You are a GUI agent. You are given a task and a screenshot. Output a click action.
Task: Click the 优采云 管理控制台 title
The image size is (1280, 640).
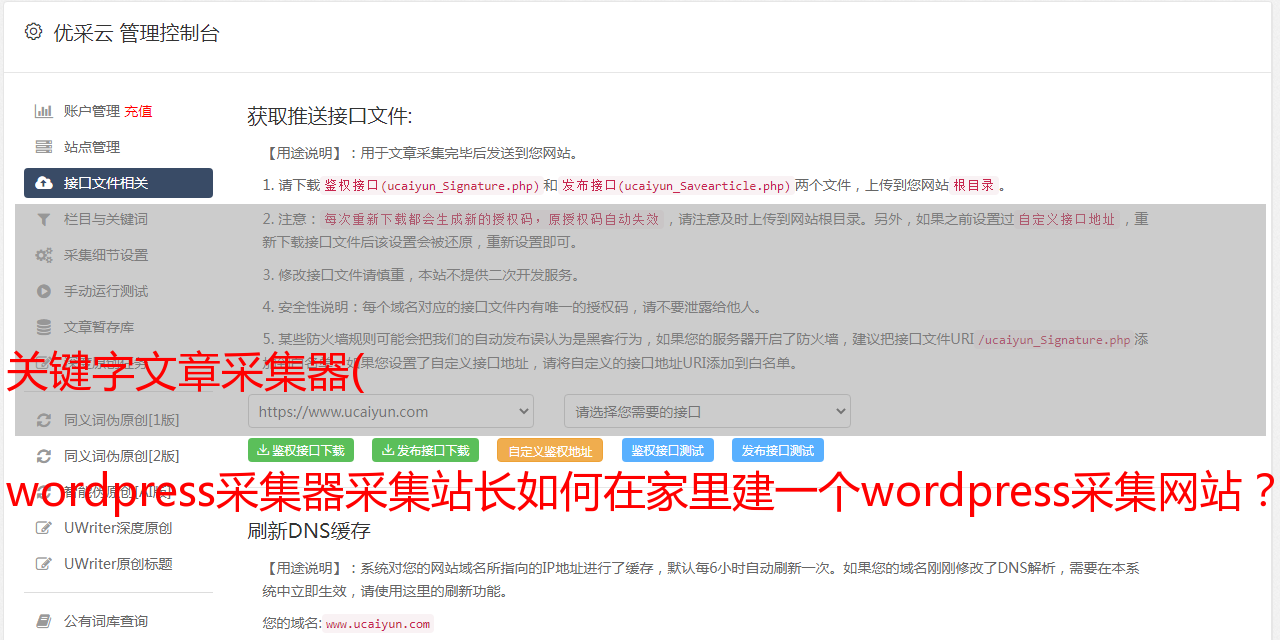pos(136,33)
